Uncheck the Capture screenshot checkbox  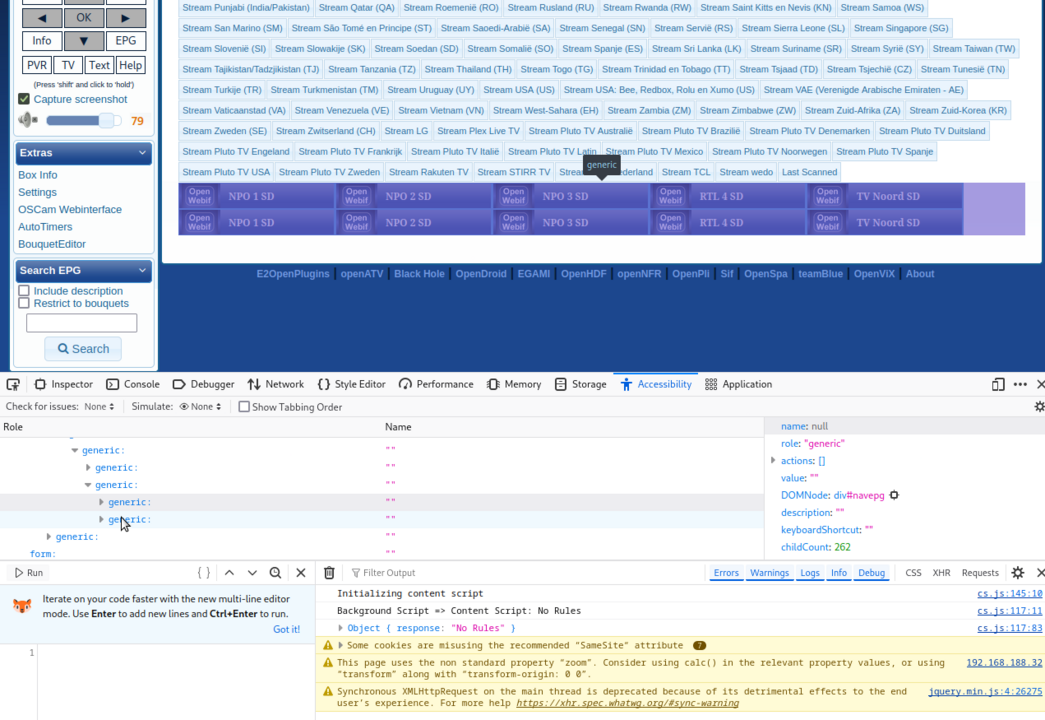click(23, 97)
